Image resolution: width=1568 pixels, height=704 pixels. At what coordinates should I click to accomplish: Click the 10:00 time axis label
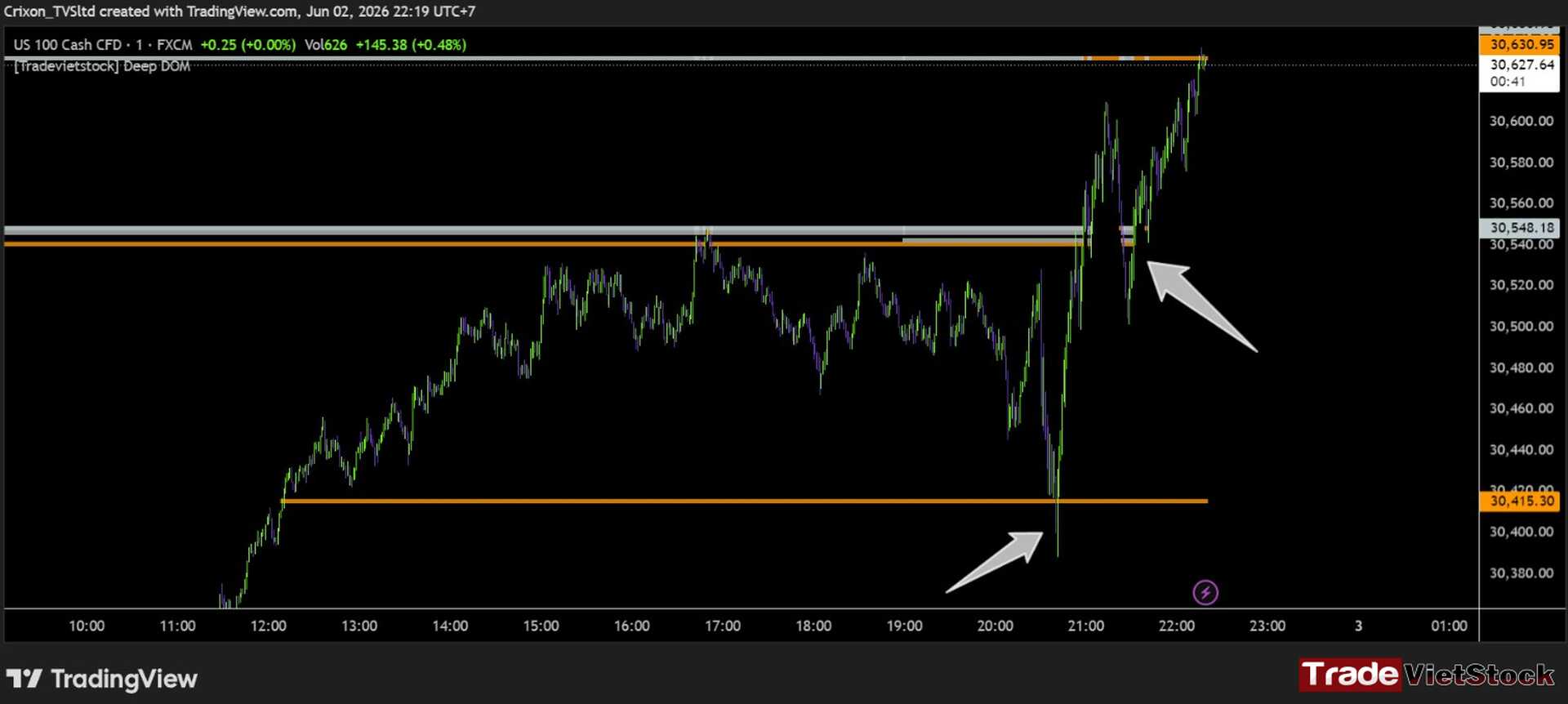(87, 626)
